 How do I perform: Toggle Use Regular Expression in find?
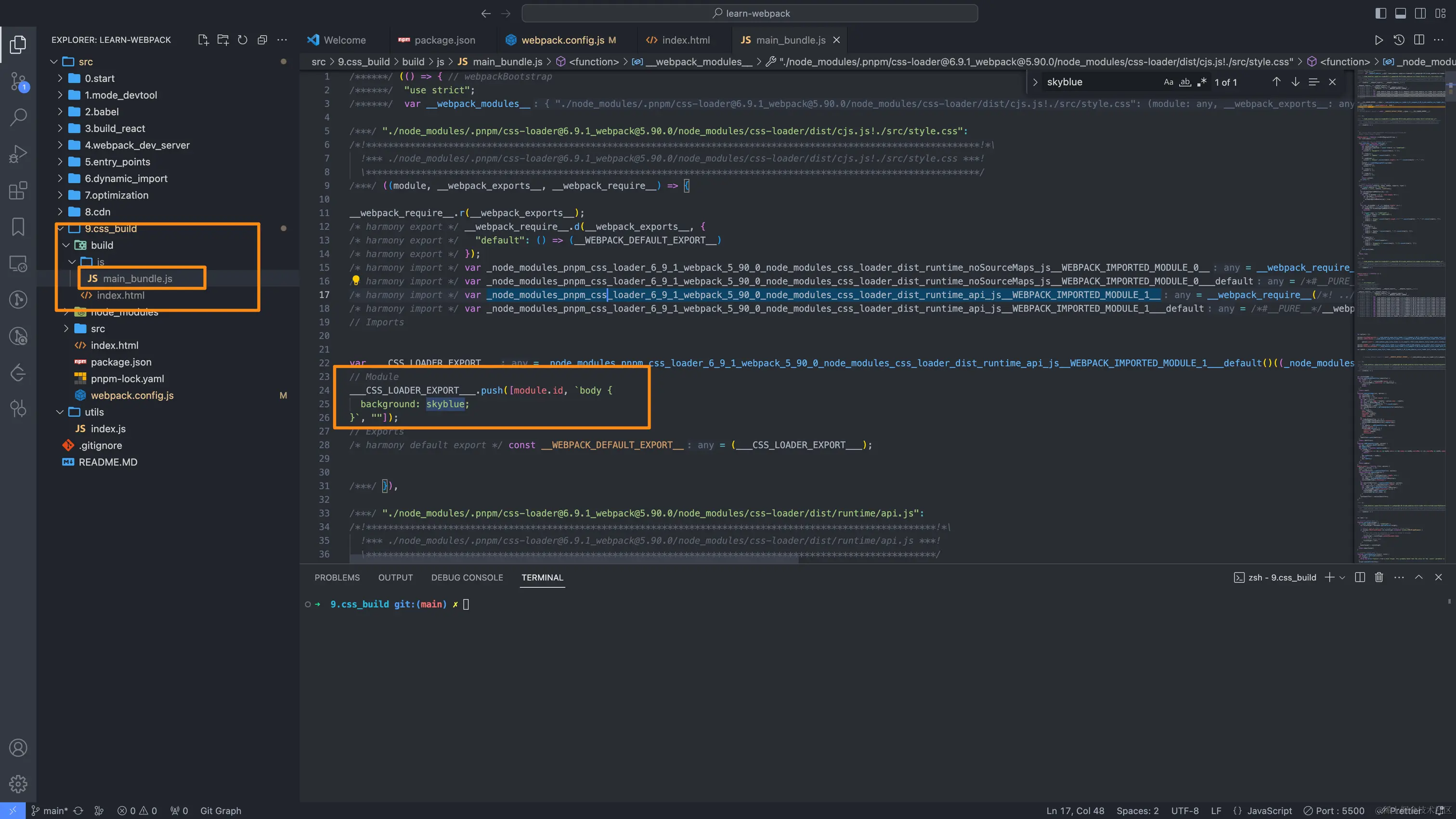tap(1202, 82)
